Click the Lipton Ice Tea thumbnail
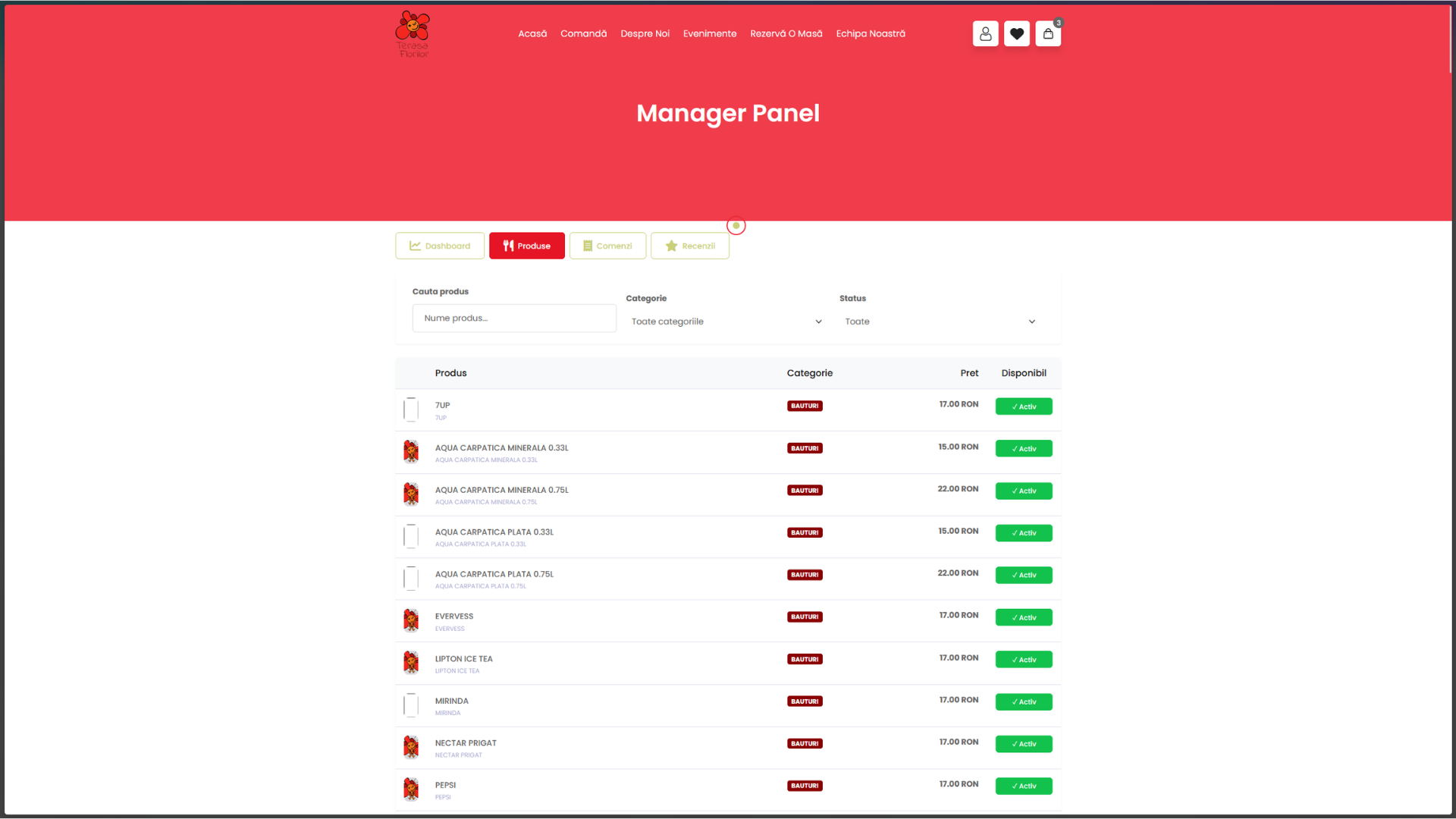This screenshot has height=819, width=1456. click(411, 663)
